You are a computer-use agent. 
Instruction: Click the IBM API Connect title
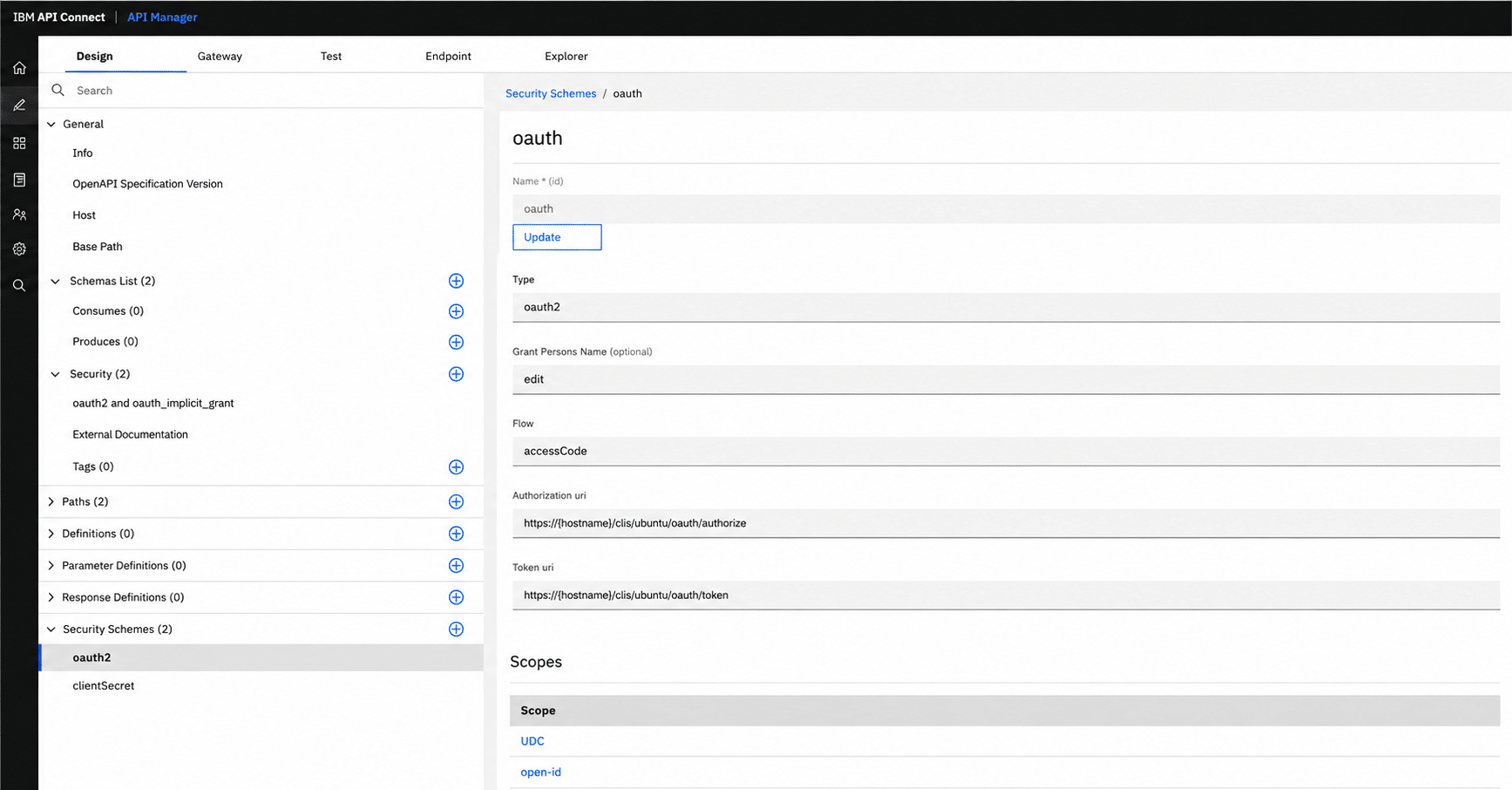pyautogui.click(x=59, y=17)
